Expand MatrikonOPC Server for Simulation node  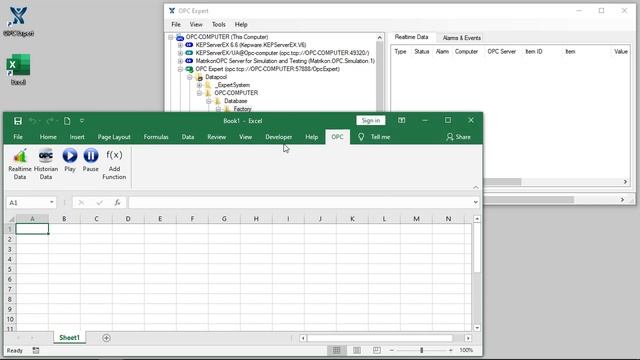(x=180, y=61)
